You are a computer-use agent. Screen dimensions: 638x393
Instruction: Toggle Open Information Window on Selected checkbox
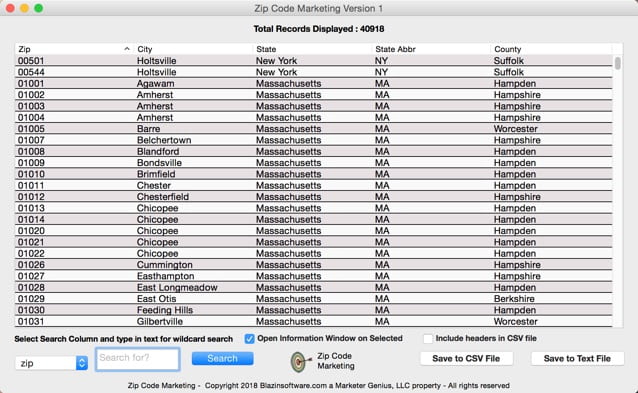(x=249, y=338)
